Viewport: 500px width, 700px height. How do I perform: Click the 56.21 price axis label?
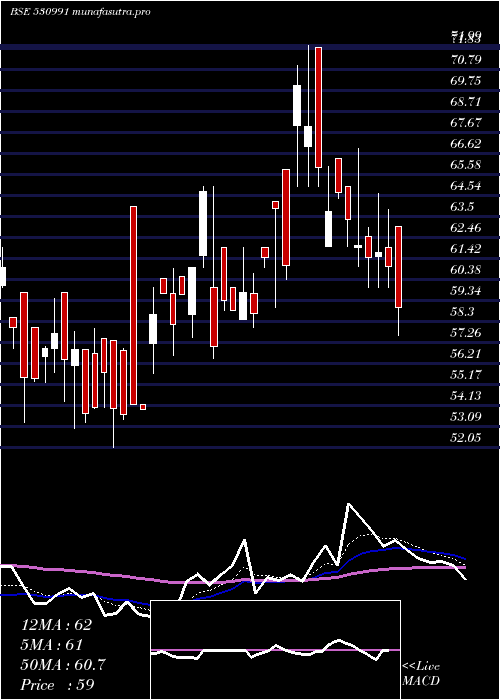point(467,353)
